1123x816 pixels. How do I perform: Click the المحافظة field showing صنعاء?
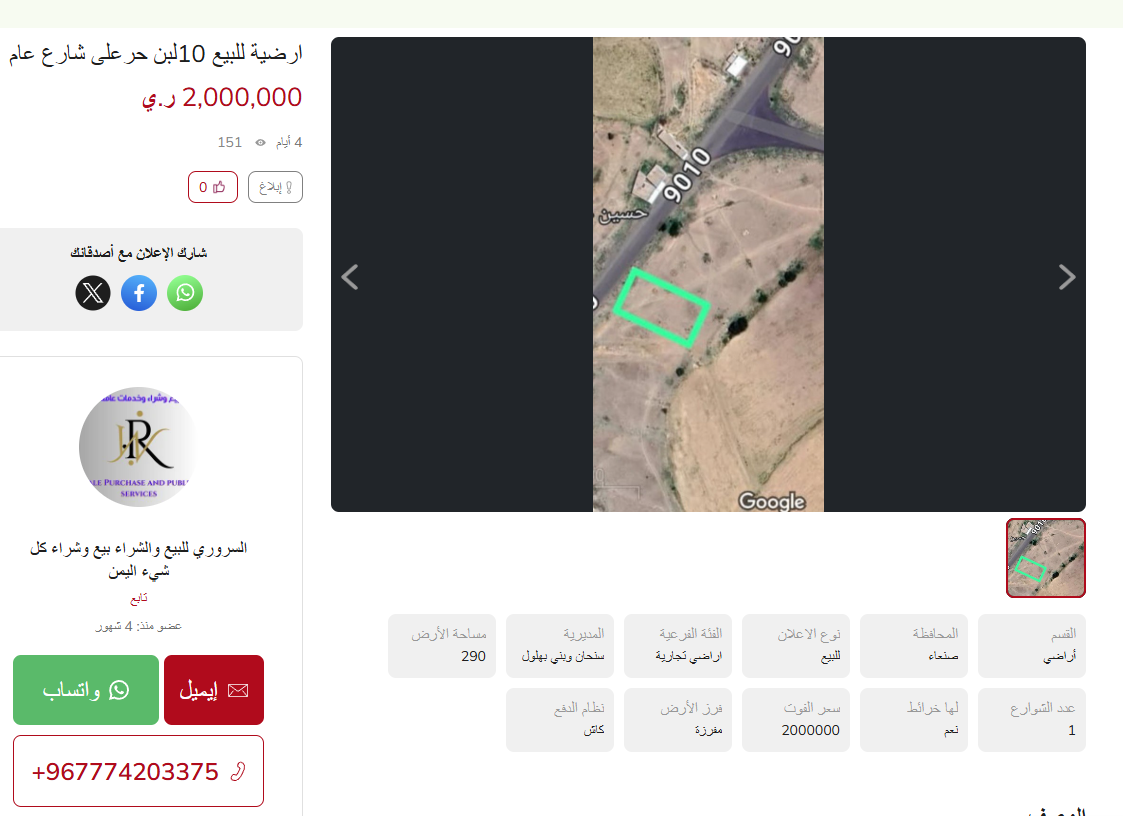coord(914,645)
